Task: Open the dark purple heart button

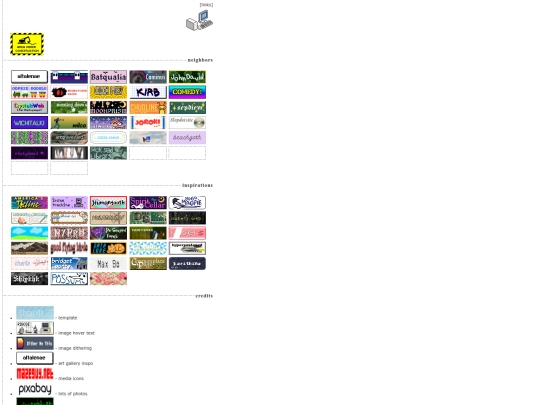Action: [x=29, y=153]
